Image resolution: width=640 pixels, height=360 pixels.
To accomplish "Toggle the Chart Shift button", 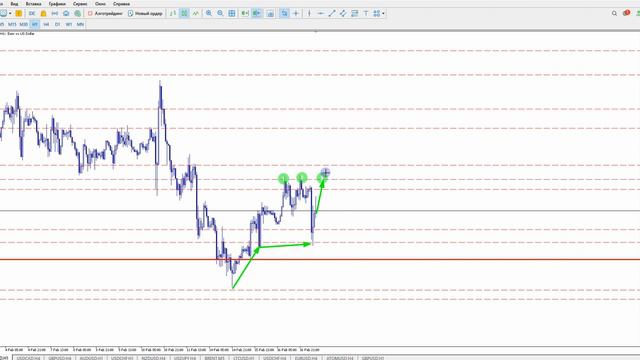I will (256, 13).
